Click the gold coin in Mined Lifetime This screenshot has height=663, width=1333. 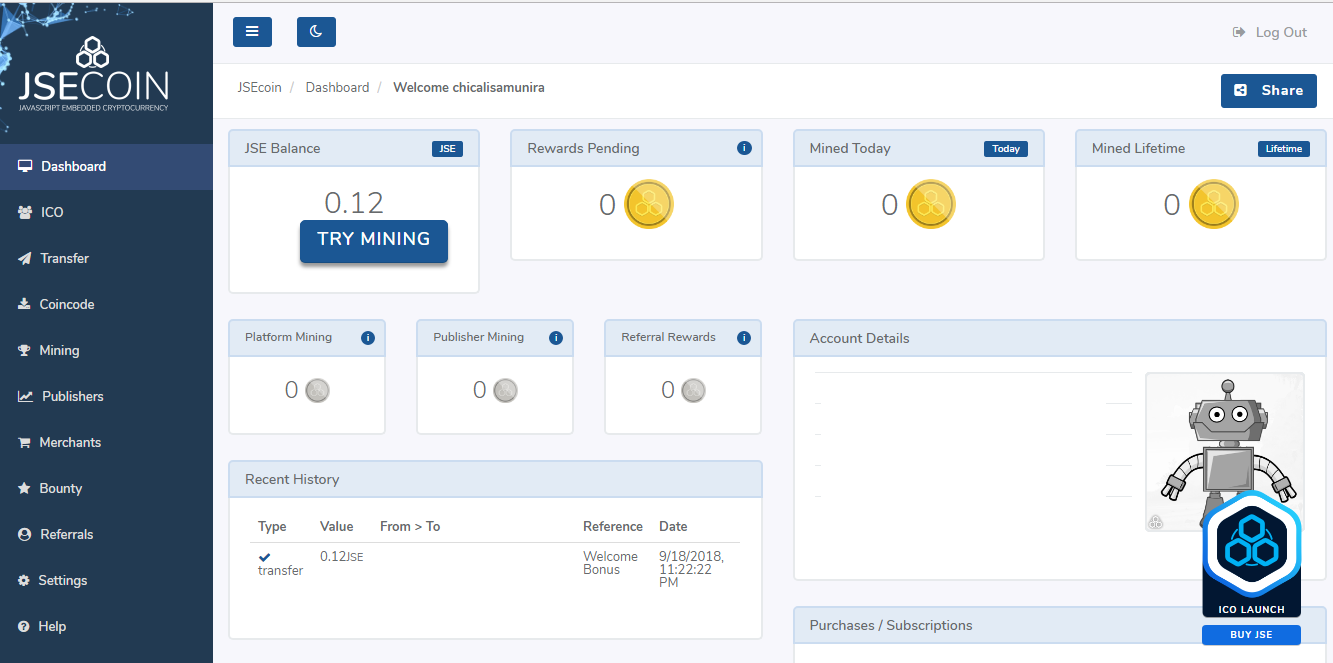tap(1214, 205)
